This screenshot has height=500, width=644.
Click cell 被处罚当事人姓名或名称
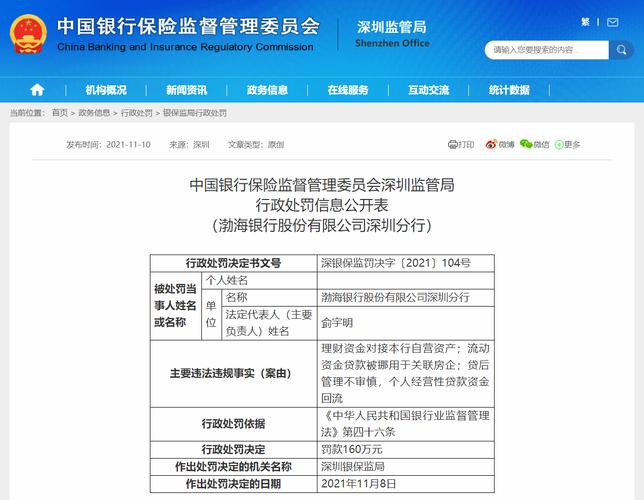pos(175,306)
